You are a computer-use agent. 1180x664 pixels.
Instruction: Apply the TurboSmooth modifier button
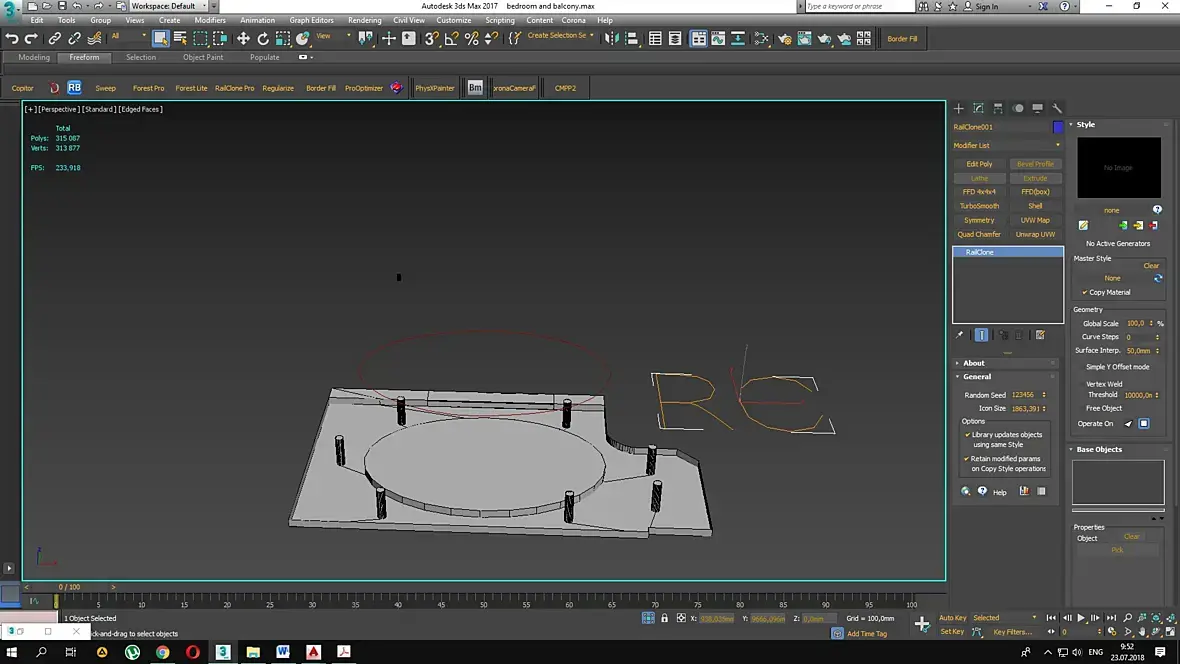(x=980, y=206)
